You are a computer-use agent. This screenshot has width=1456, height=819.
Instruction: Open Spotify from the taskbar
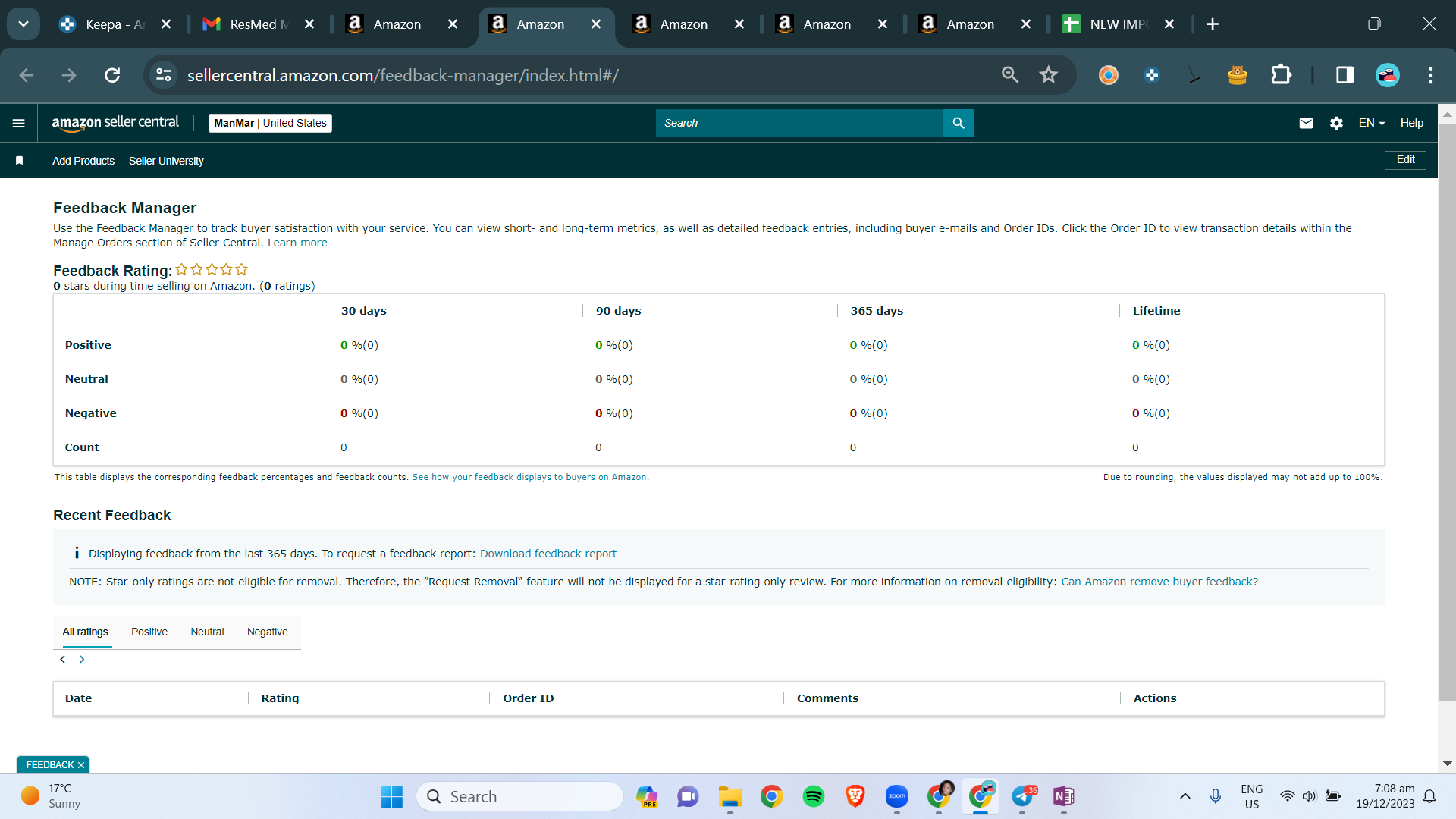click(x=814, y=796)
